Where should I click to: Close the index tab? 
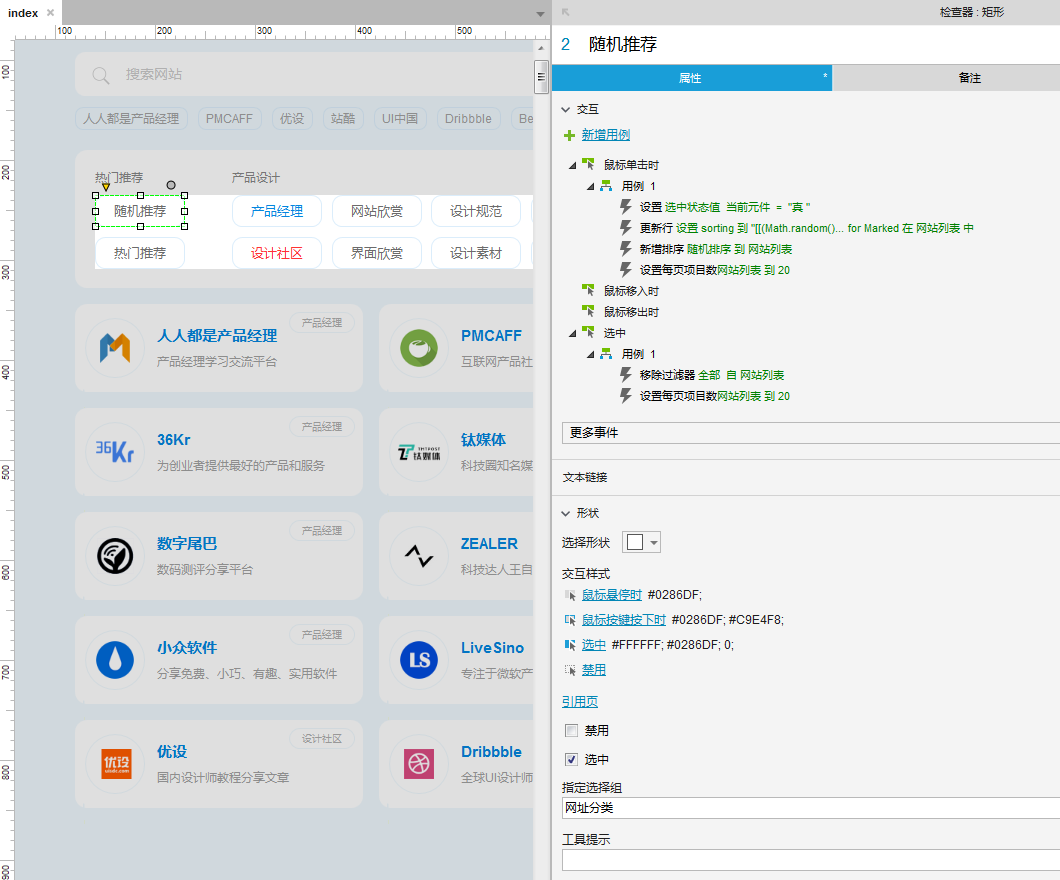pyautogui.click(x=50, y=13)
